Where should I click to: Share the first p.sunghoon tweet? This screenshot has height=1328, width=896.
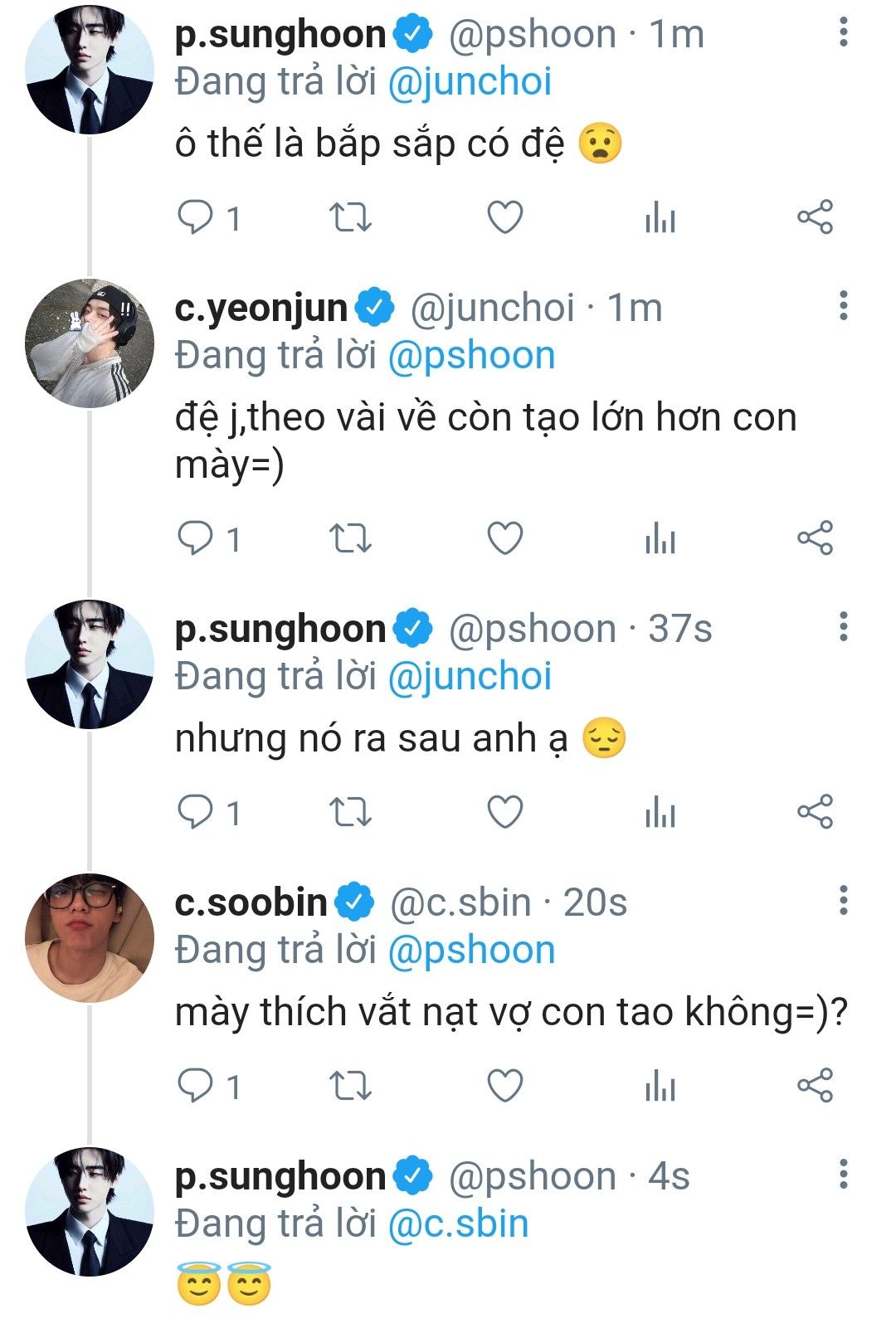(x=815, y=217)
